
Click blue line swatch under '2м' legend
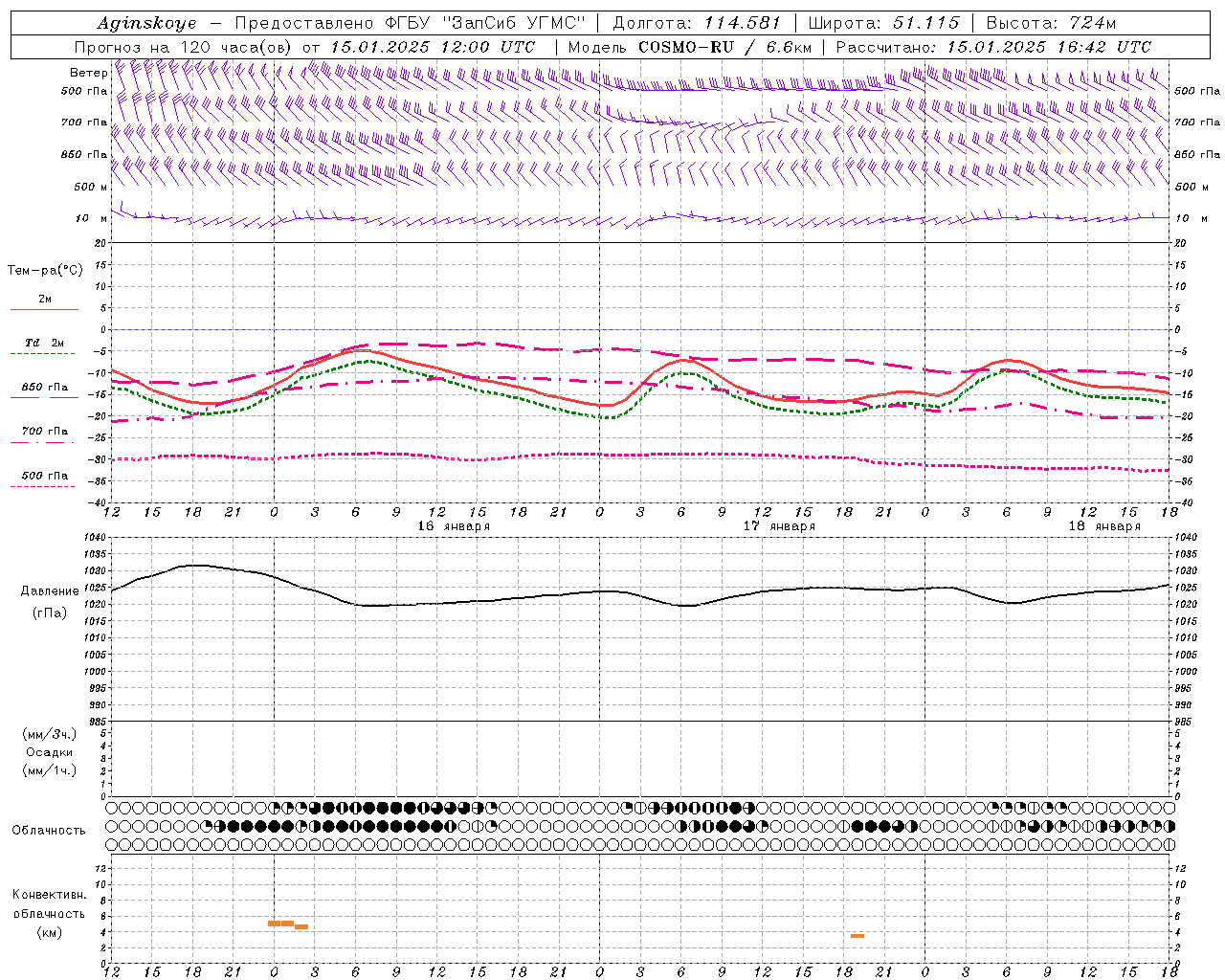[44, 309]
